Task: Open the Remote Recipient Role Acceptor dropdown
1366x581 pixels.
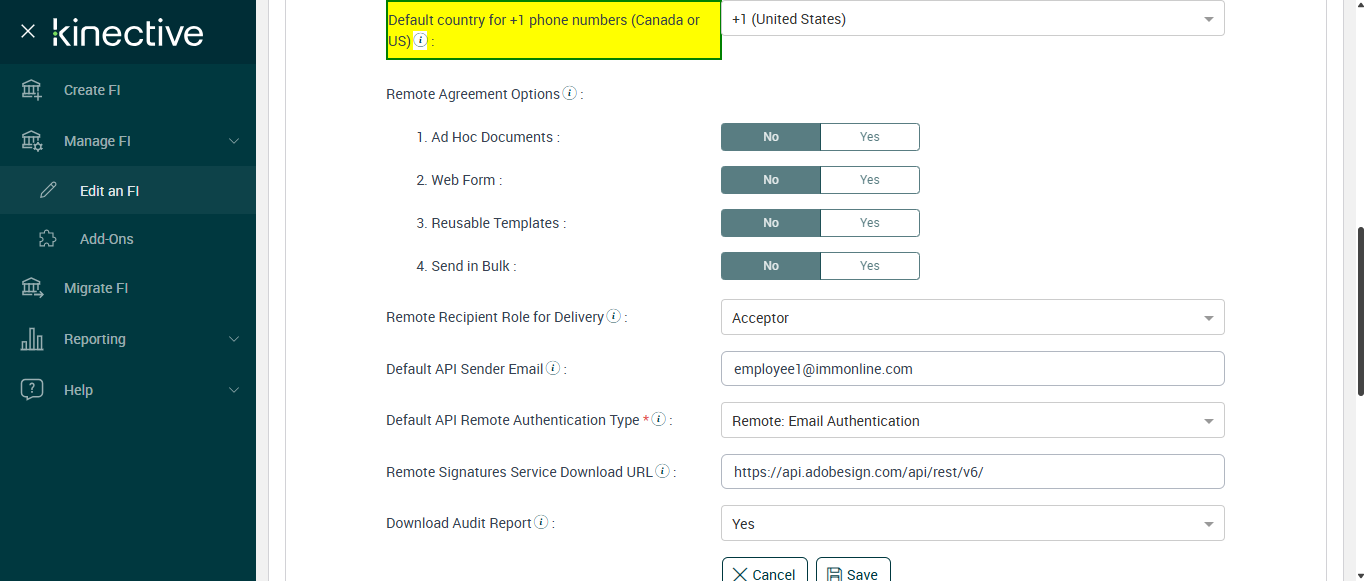Action: click(x=972, y=318)
